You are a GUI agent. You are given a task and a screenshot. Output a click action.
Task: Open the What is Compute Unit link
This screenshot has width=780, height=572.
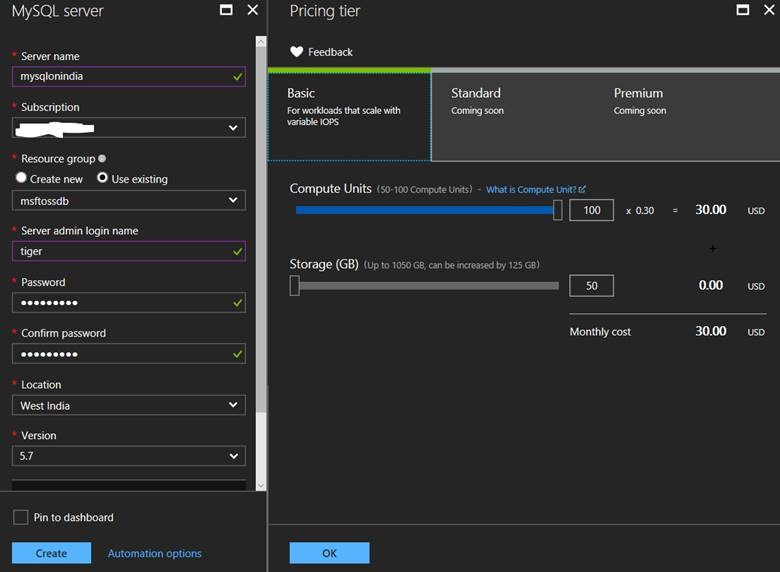[535, 189]
